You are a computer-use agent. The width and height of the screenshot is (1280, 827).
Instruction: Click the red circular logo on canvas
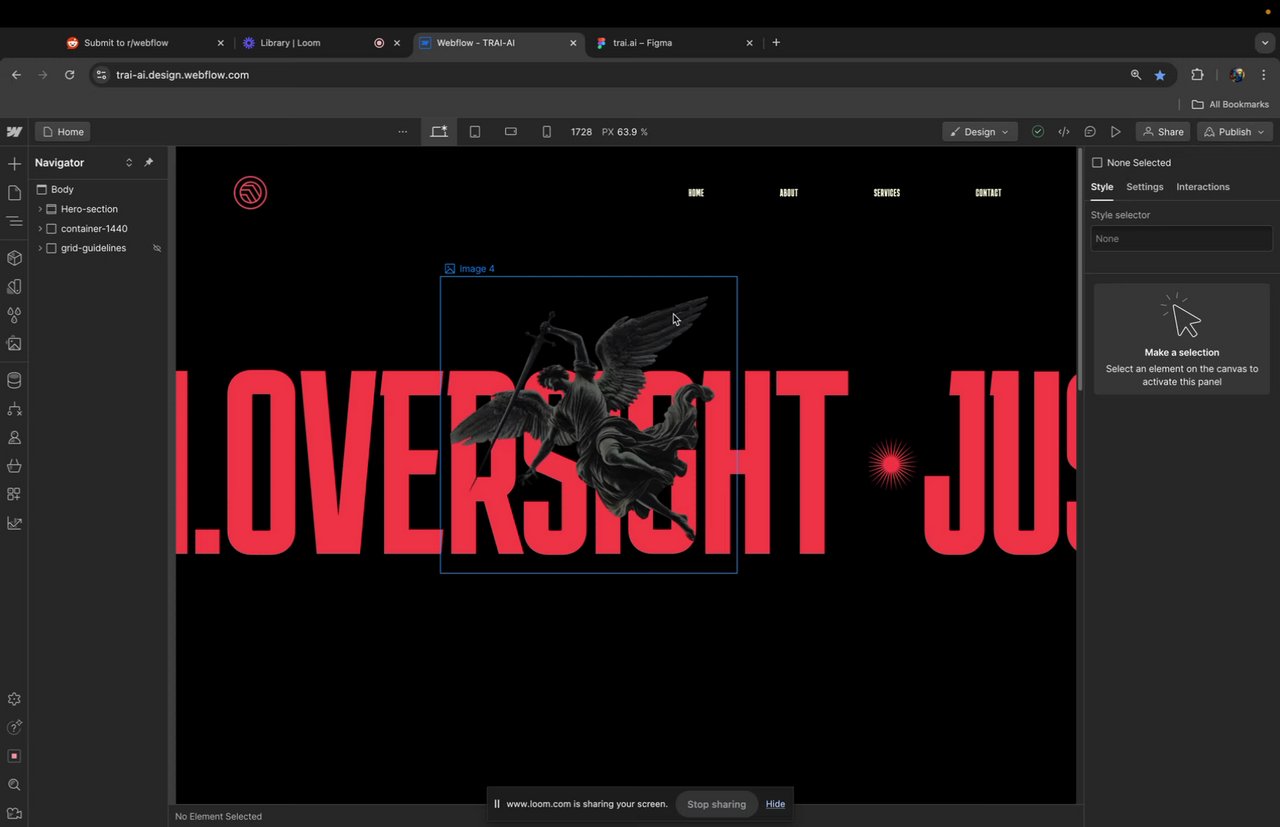[250, 193]
